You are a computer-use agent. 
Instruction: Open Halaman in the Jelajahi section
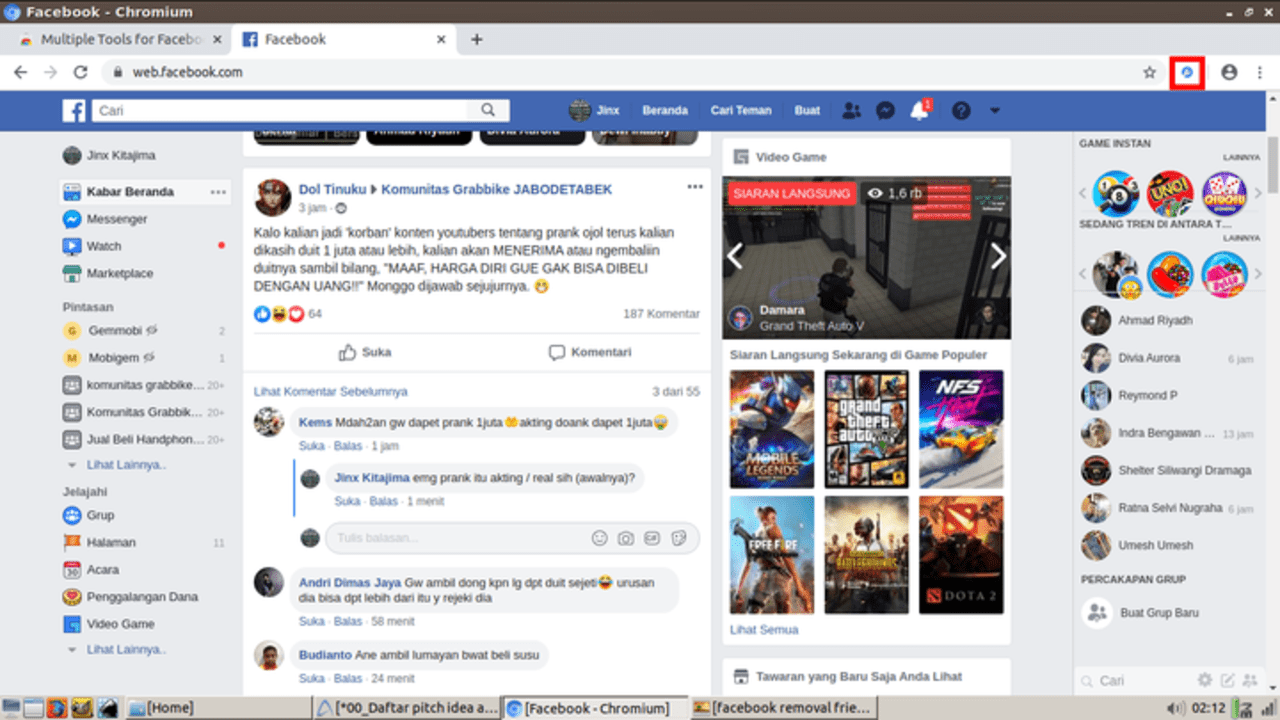click(99, 542)
